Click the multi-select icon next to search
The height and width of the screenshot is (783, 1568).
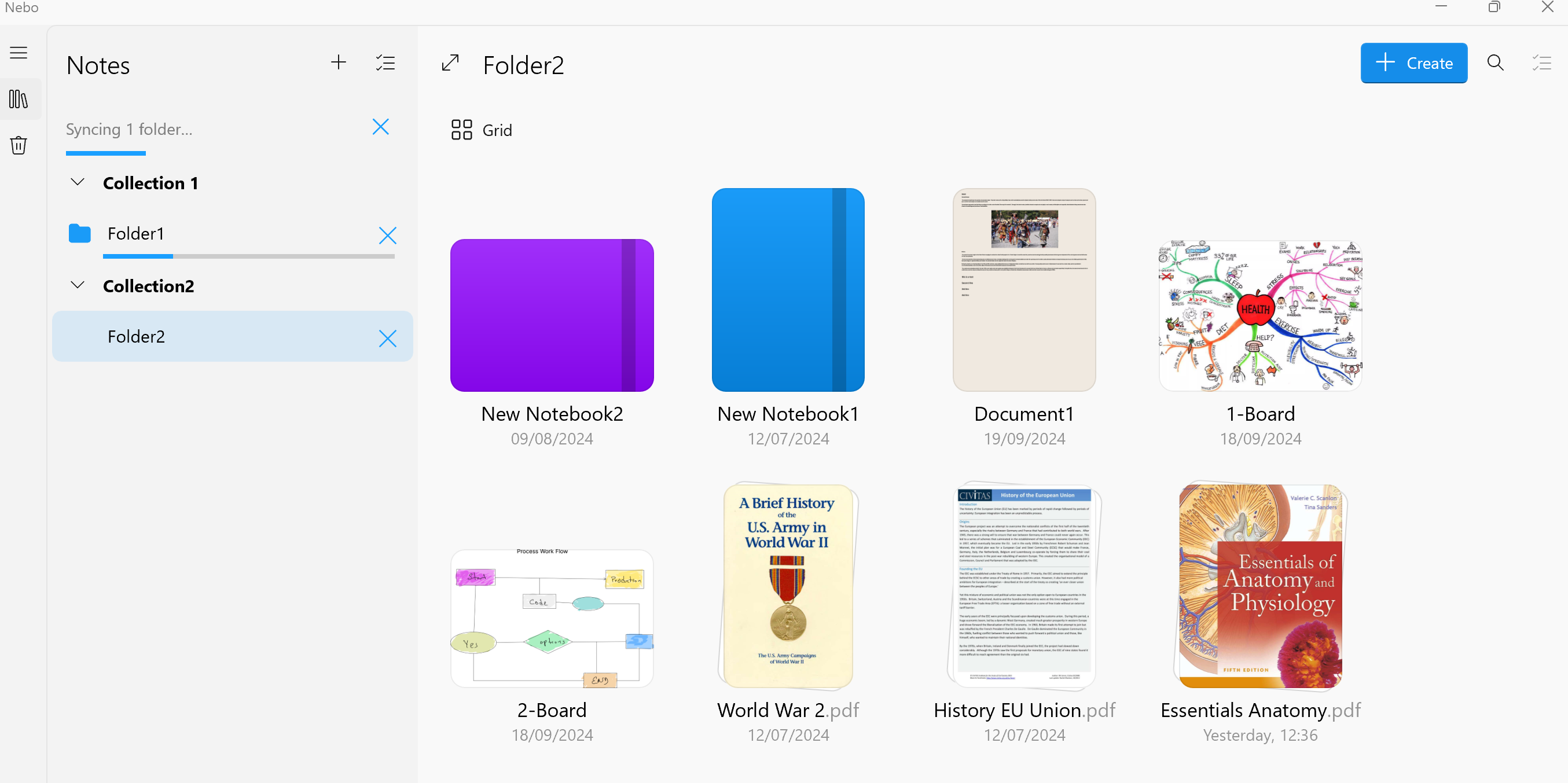(x=1542, y=63)
